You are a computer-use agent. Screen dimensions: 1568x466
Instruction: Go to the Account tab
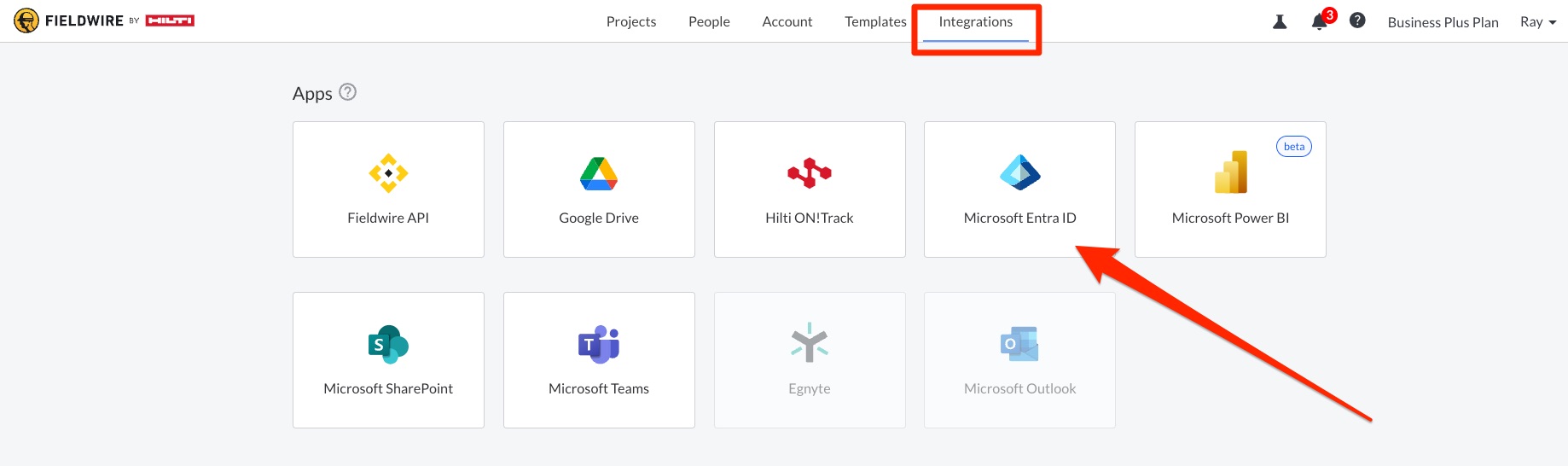point(787,21)
